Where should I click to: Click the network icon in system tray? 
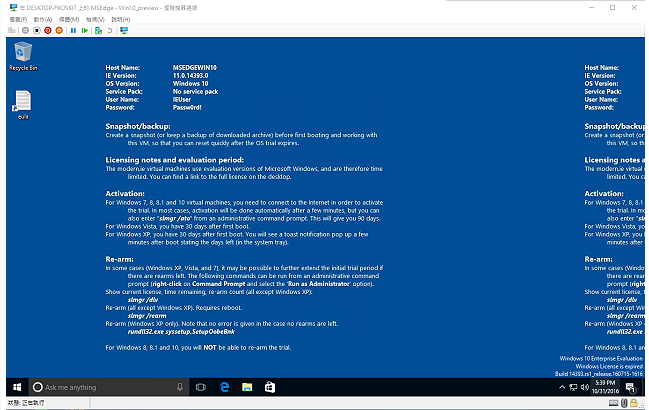(573, 388)
